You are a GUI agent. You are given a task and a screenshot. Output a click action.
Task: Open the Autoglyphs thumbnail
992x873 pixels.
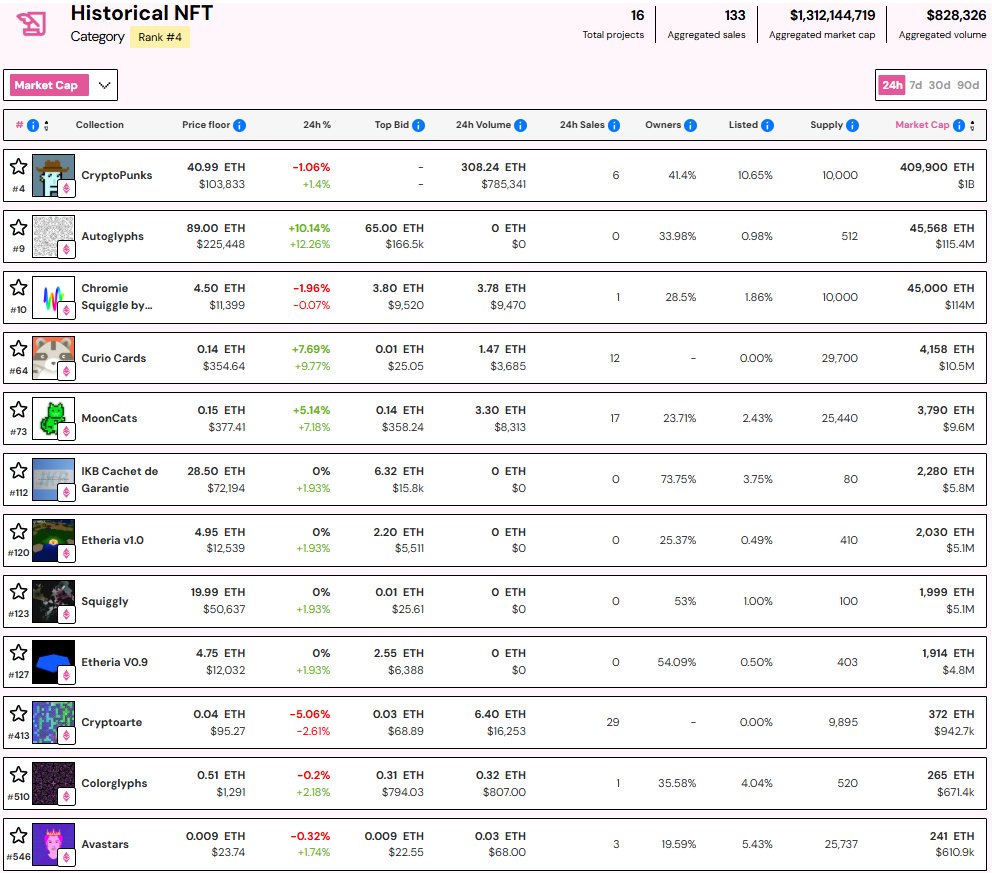[x=53, y=236]
